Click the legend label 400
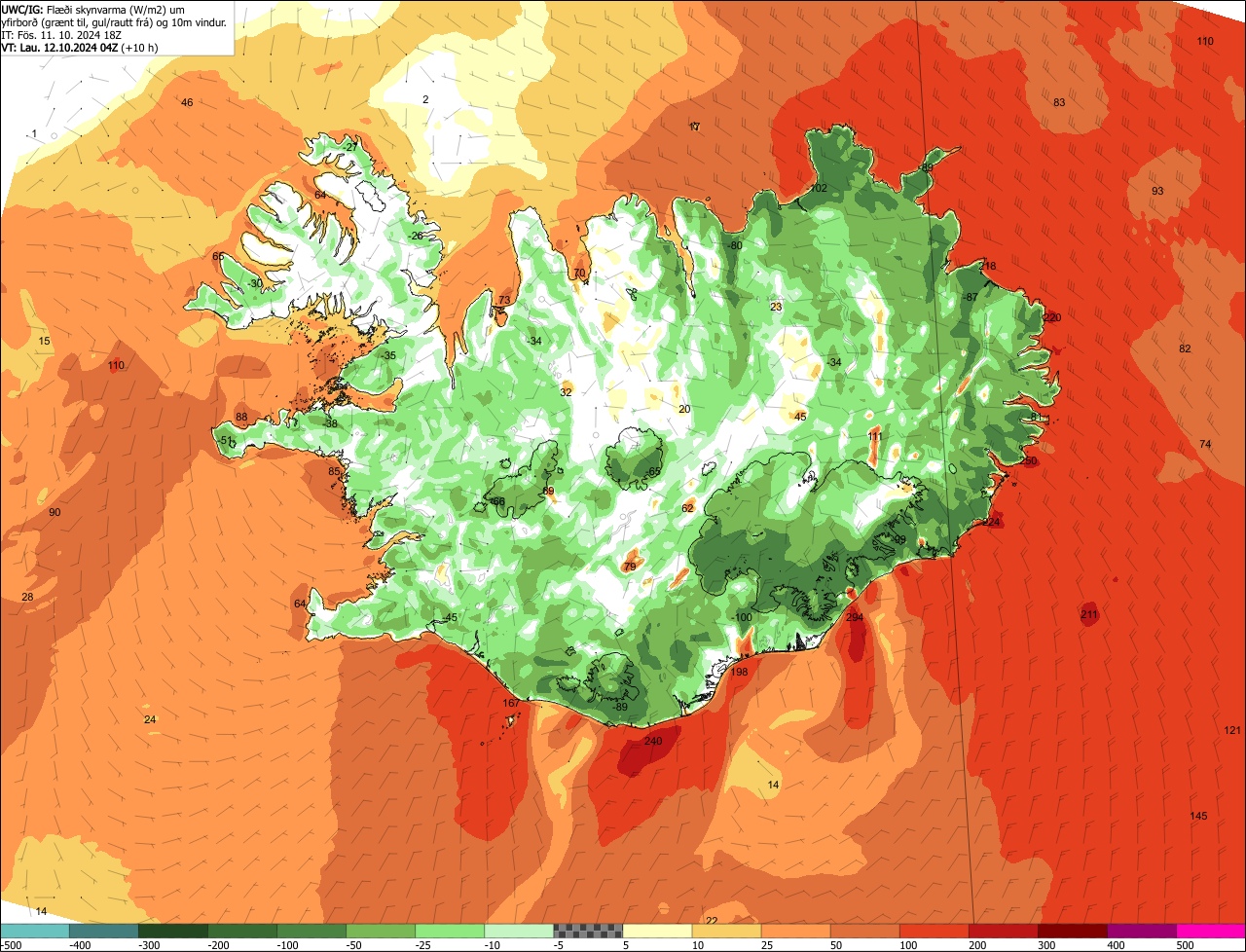 pos(1116,945)
